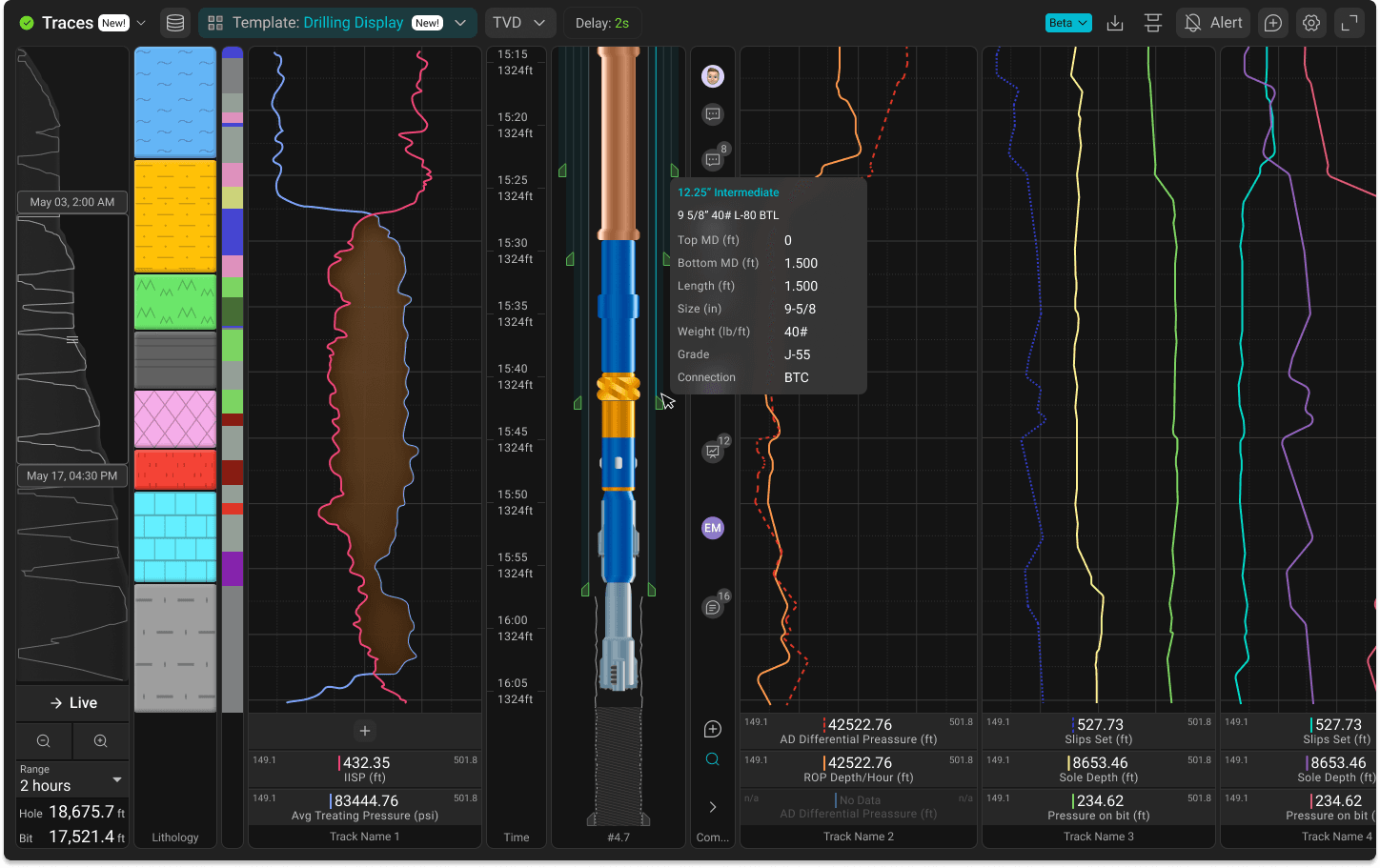
Task: Zoom in the timeline overview
Action: pos(100,741)
